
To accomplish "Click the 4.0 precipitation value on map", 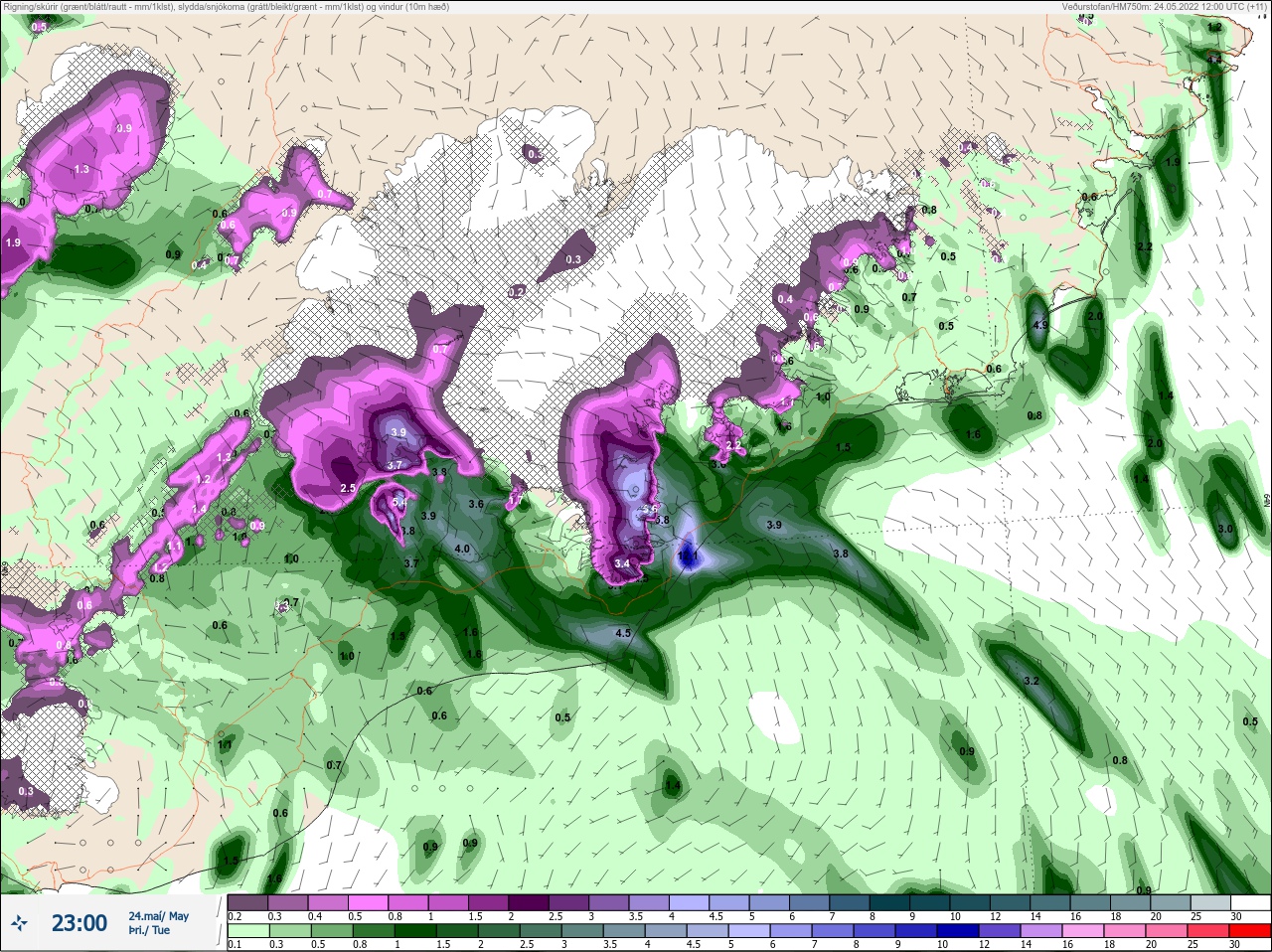I will 461,549.
